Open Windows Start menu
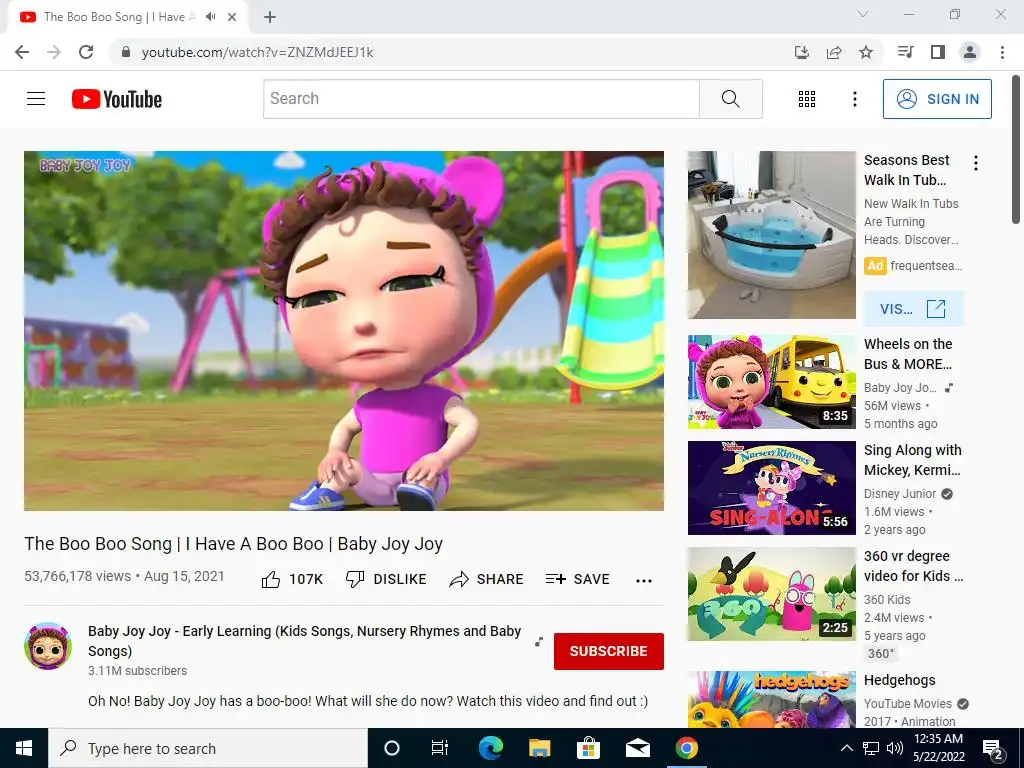The width and height of the screenshot is (1024, 768). click(24, 748)
